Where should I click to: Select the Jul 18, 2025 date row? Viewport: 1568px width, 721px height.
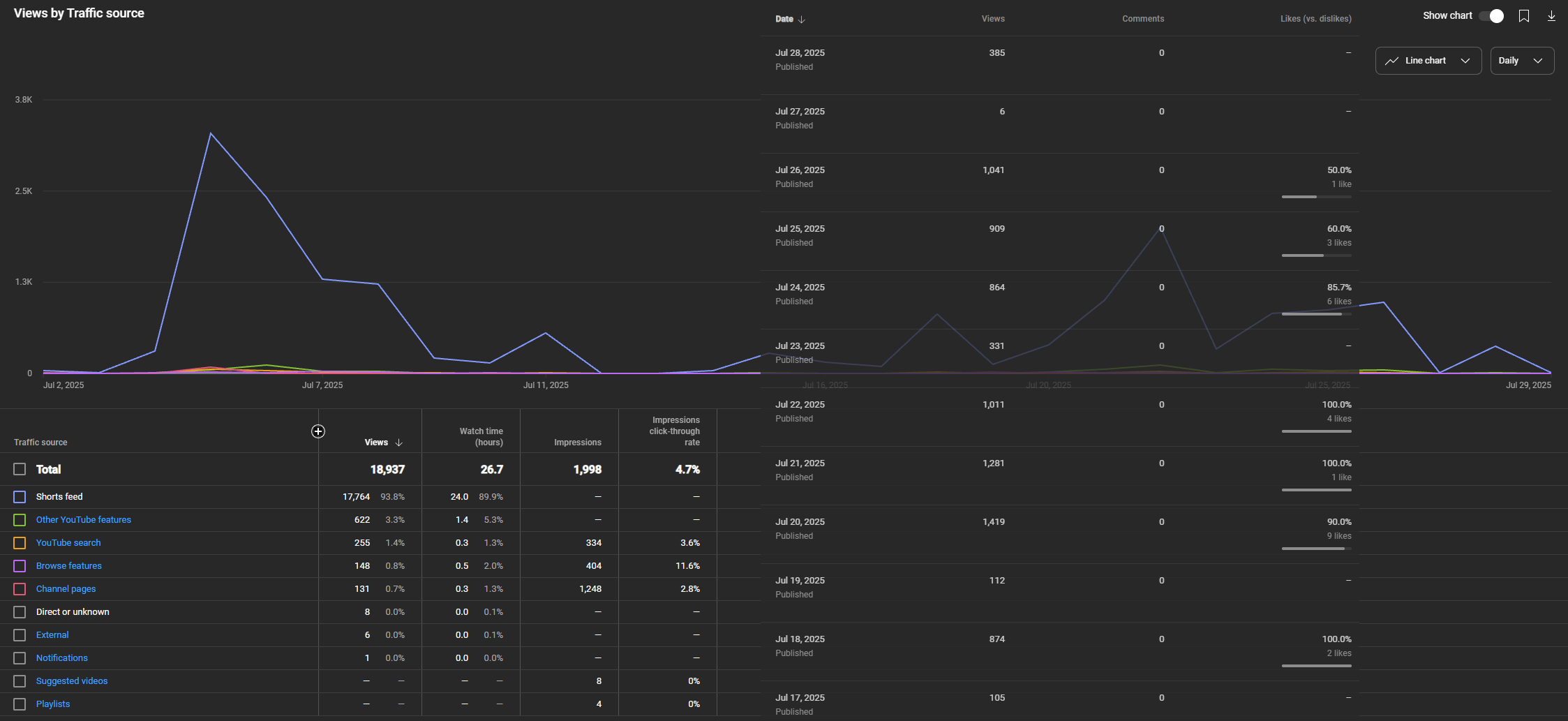(1060, 652)
